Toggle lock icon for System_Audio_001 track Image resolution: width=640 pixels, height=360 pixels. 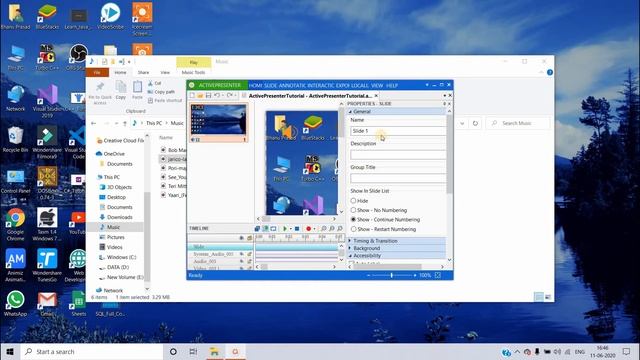tap(249, 254)
